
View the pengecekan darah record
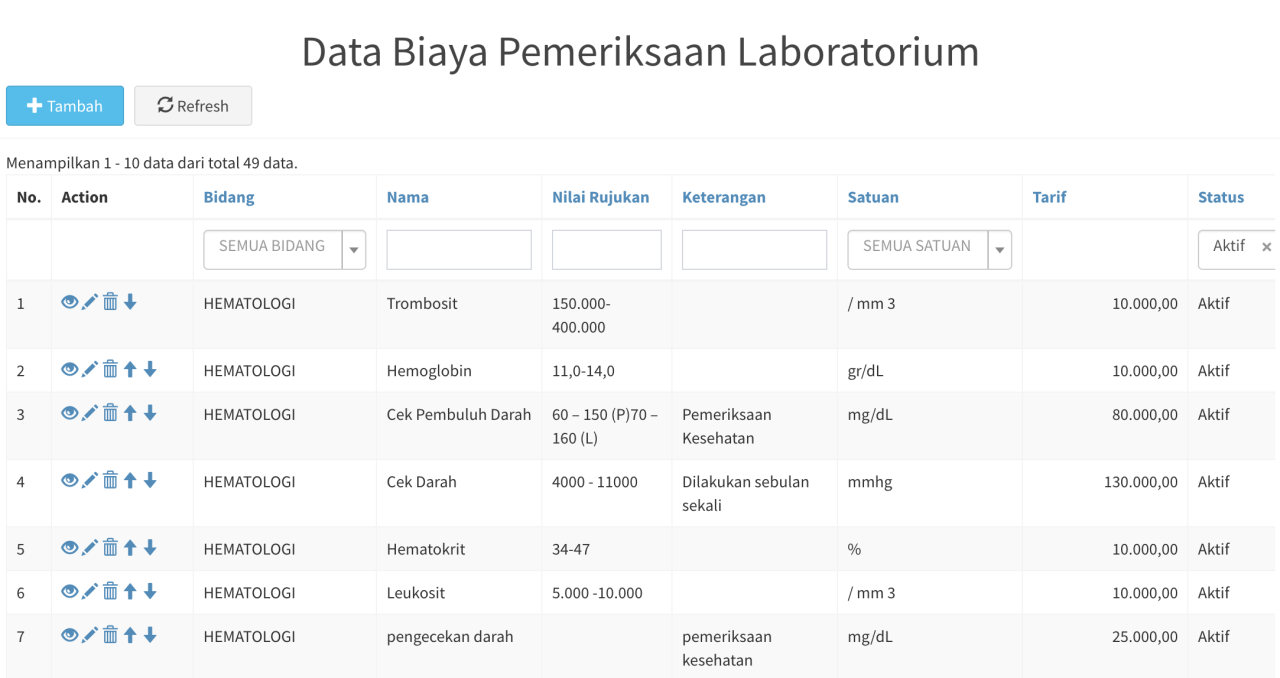tap(70, 634)
